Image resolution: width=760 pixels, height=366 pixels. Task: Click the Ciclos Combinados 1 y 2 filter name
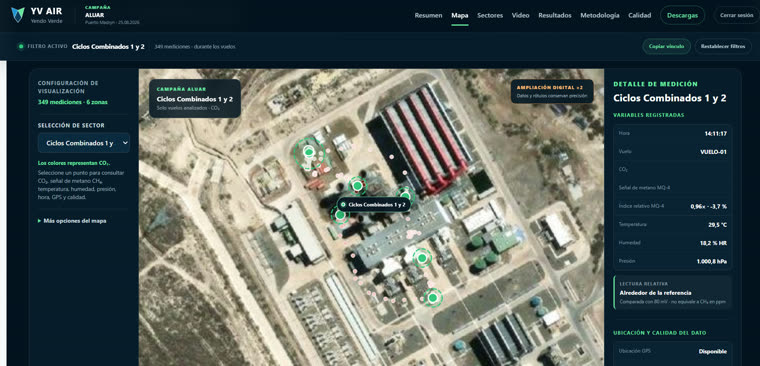pos(109,47)
